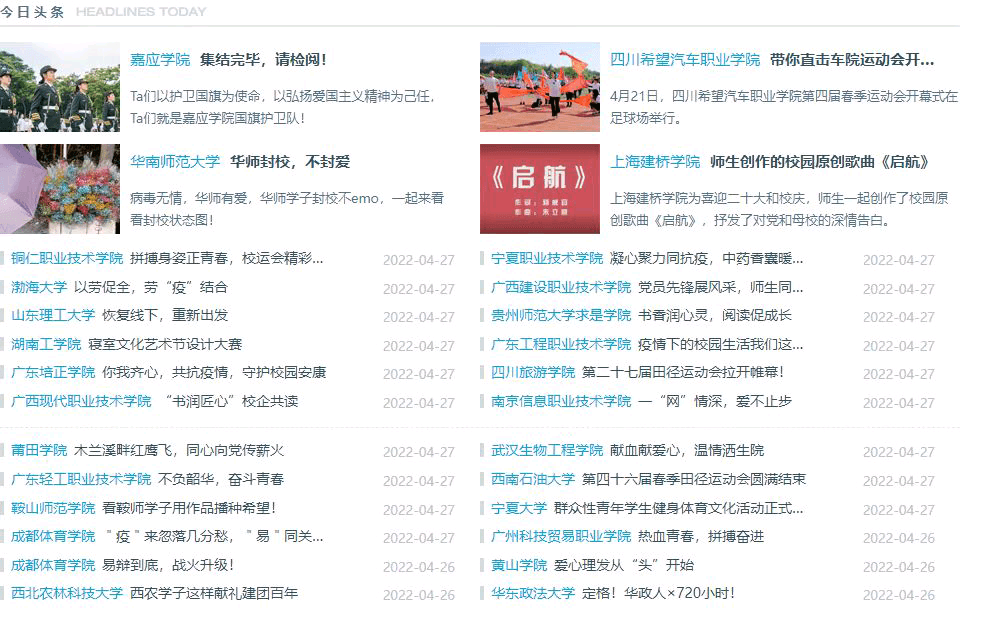Open article 献血献爱心，温情洒生院
The width and height of the screenshot is (985, 617).
click(x=687, y=450)
